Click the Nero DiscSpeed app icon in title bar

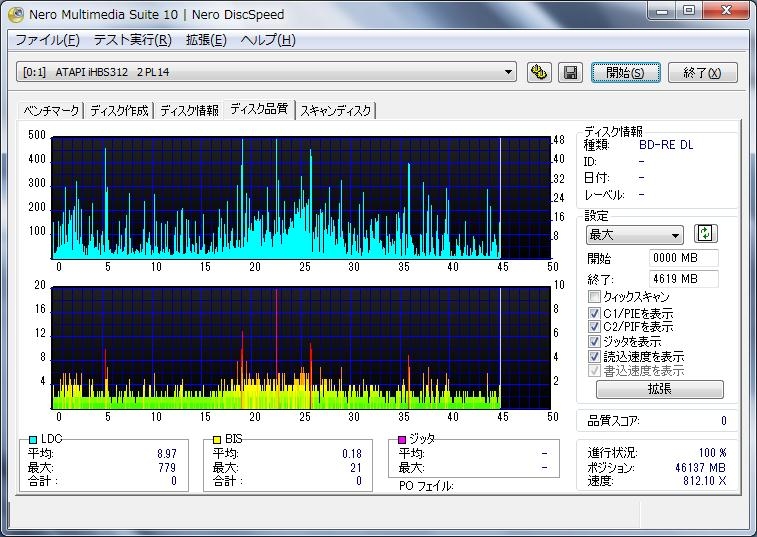pos(16,14)
